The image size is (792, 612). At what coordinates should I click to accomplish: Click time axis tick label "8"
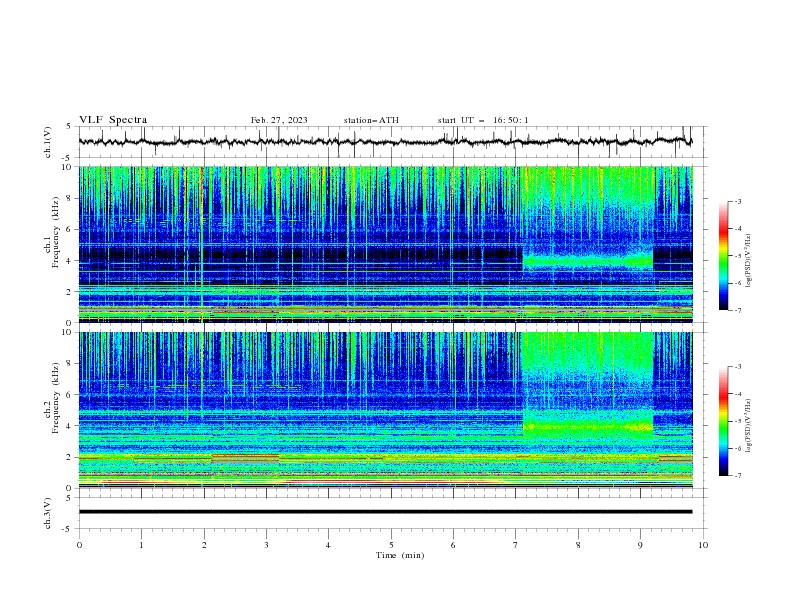click(x=578, y=545)
